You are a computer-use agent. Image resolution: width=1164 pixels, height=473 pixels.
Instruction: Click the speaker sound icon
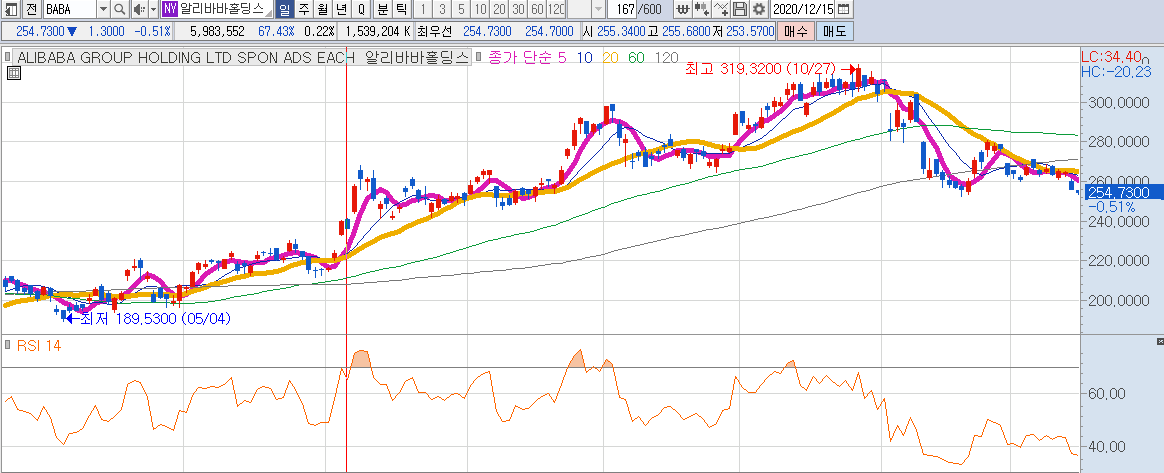[139, 10]
